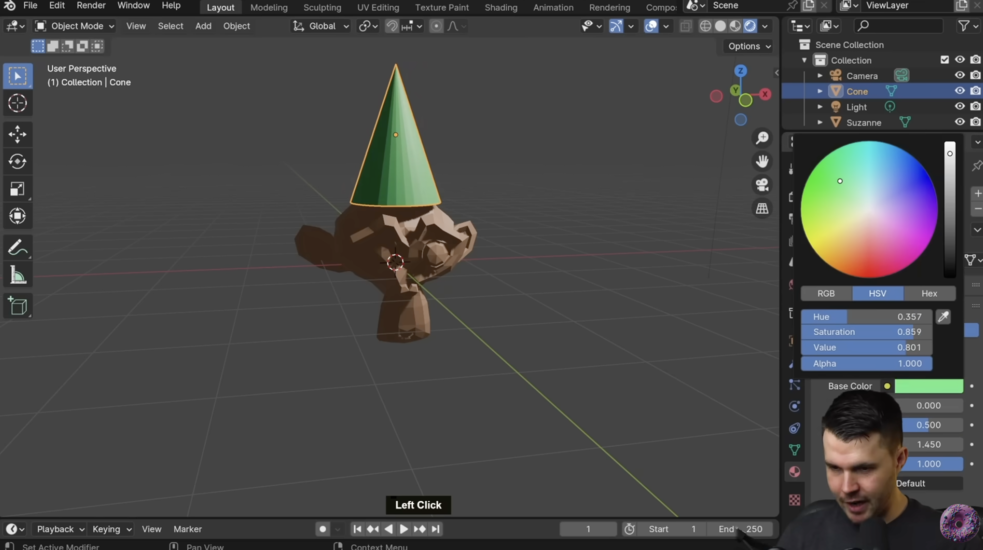Viewport: 983px width, 550px height.
Task: Select the Measure tool
Action: (18, 275)
